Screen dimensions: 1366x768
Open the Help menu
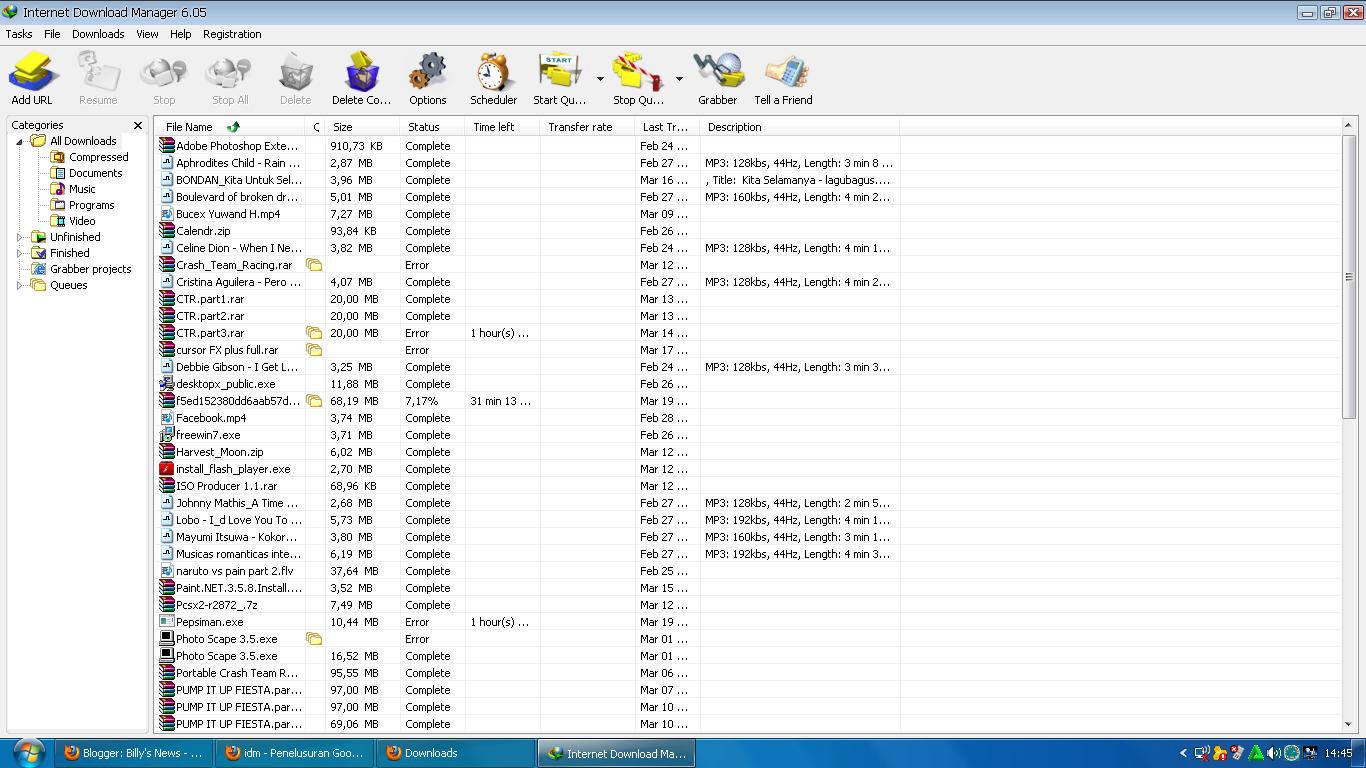click(x=181, y=34)
